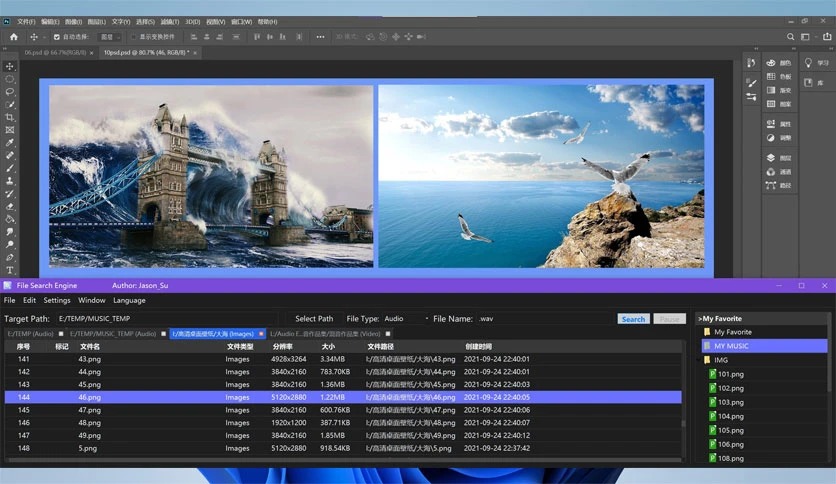Choose the Eyedropper tool
The height and width of the screenshot is (484, 836).
[x=10, y=143]
